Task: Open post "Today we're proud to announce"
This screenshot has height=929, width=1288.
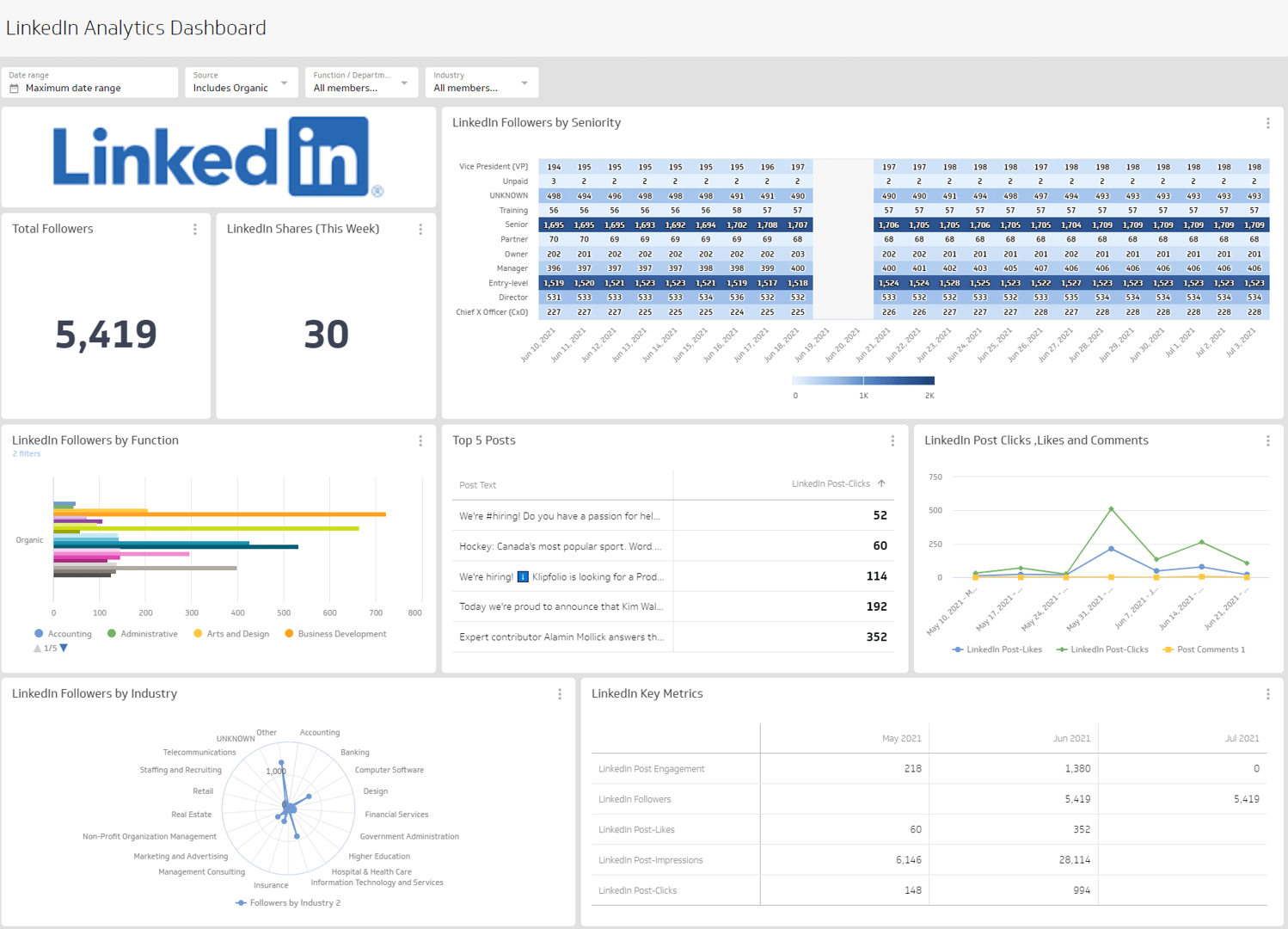Action: pyautogui.click(x=561, y=606)
